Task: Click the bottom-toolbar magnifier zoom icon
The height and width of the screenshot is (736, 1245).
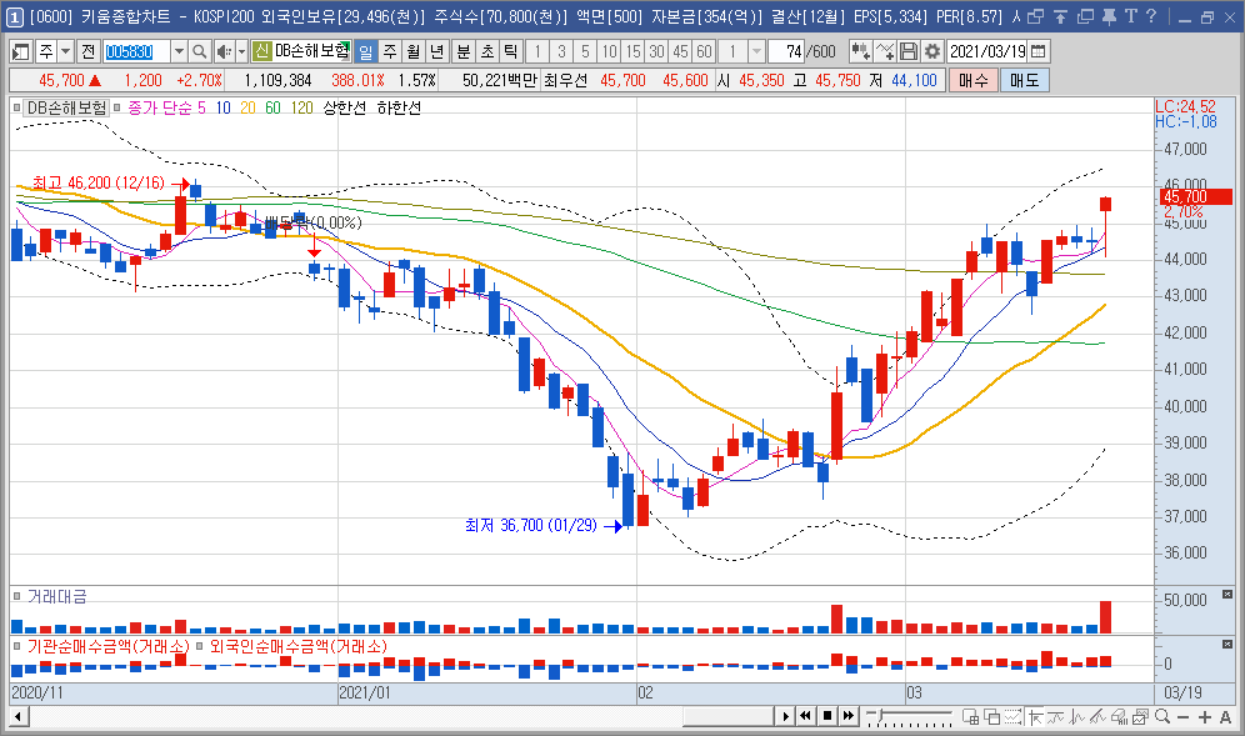Action: click(1162, 716)
